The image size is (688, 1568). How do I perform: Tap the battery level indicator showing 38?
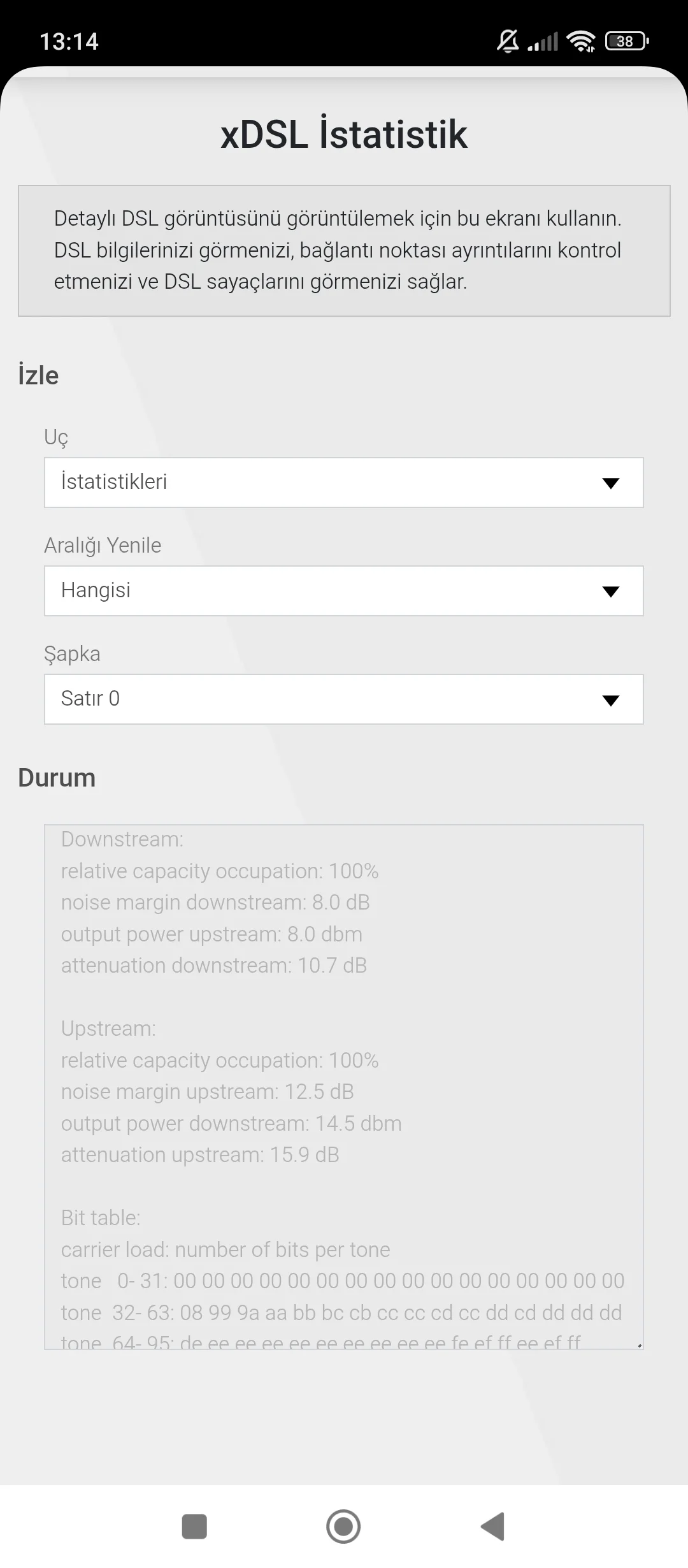point(627,41)
